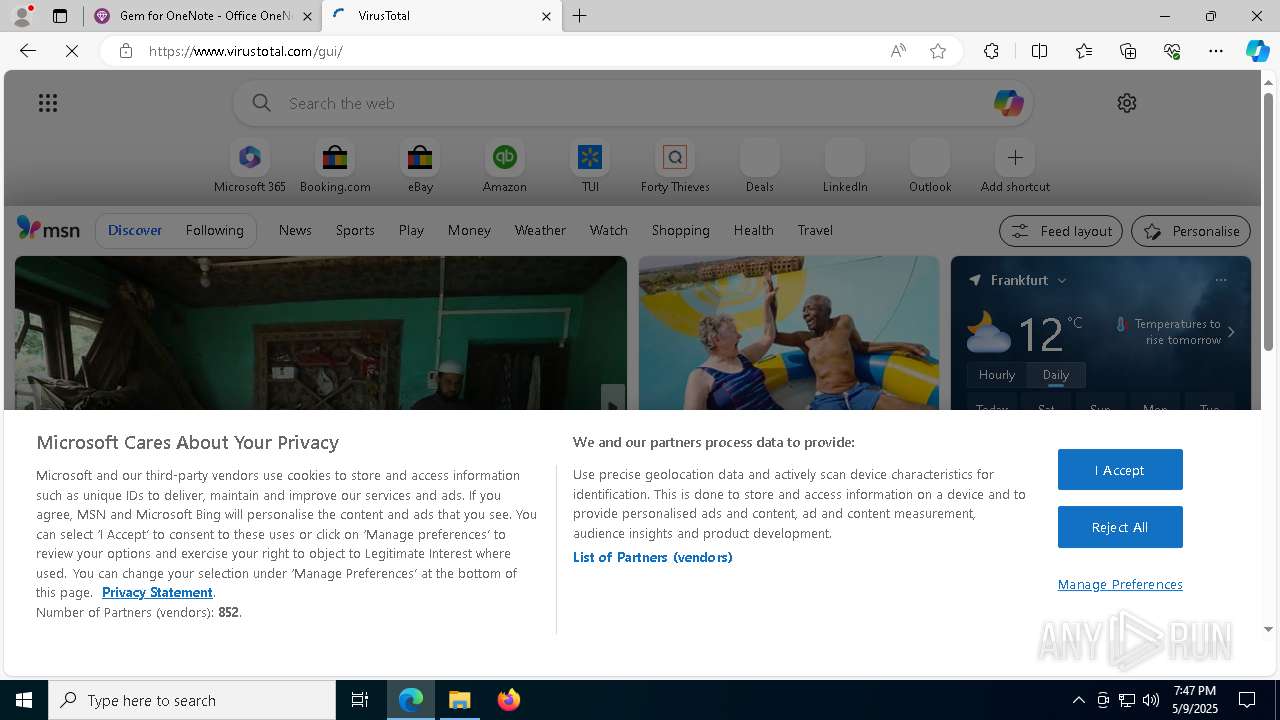Open the Collections icon
Image resolution: width=1280 pixels, height=720 pixels.
point(1128,51)
